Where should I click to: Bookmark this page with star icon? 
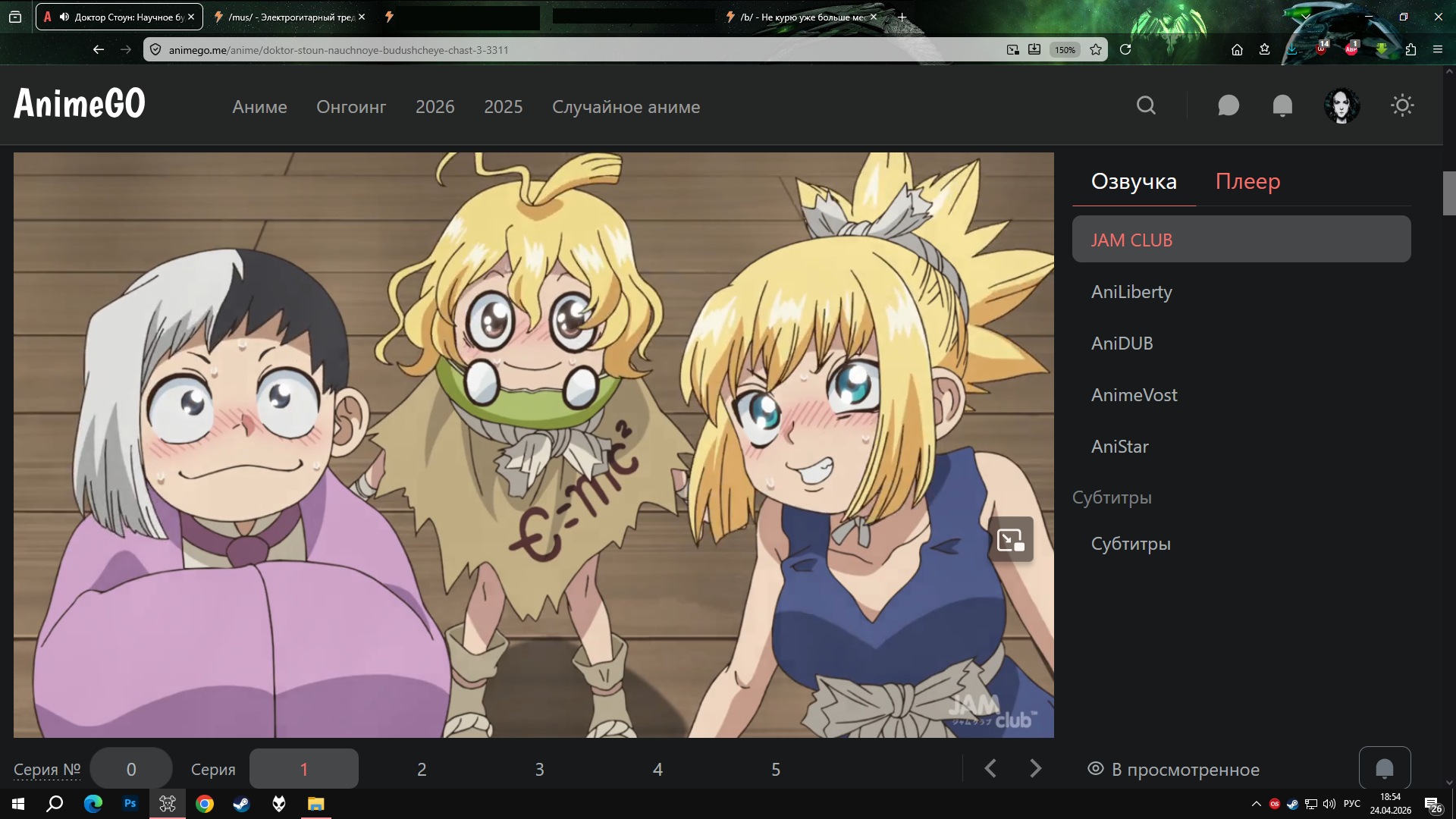1096,49
